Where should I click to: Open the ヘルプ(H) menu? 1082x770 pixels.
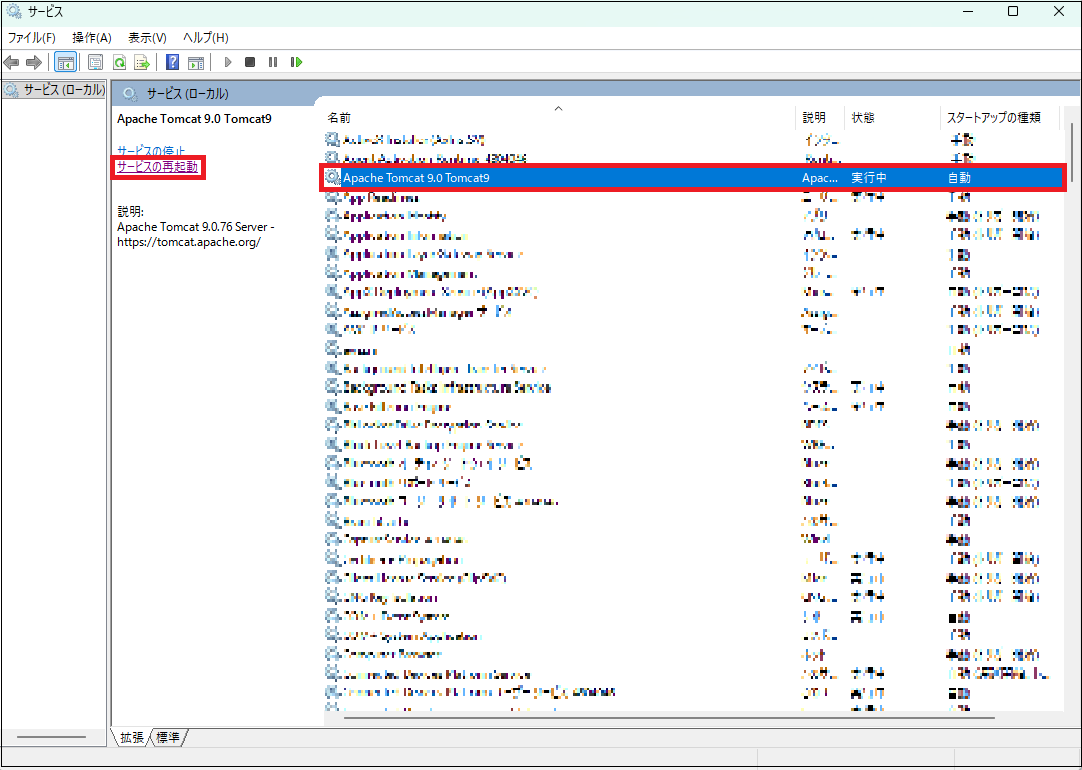pos(206,37)
